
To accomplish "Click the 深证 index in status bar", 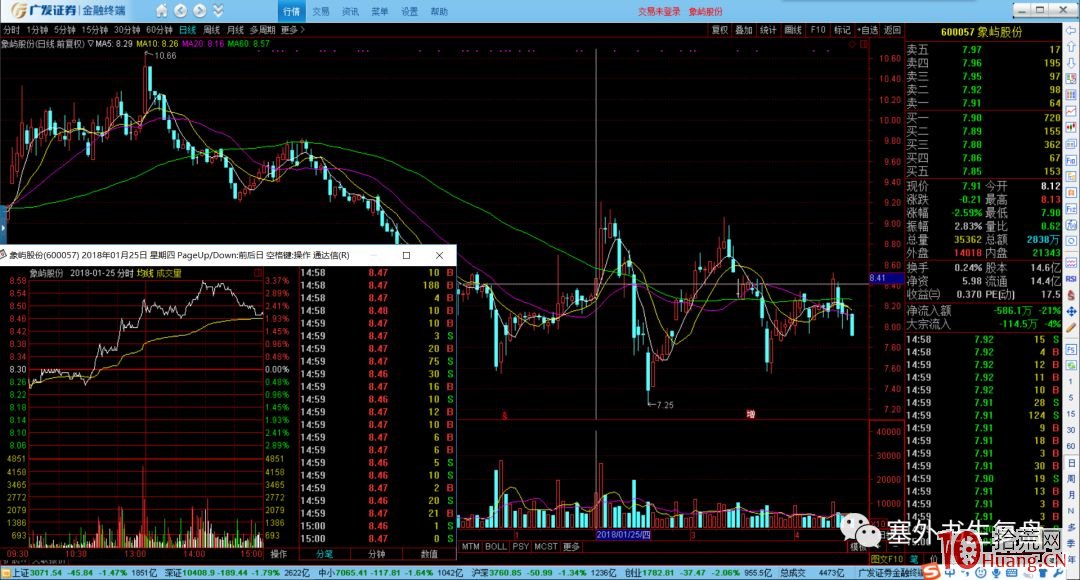I will pyautogui.click(x=237, y=573).
